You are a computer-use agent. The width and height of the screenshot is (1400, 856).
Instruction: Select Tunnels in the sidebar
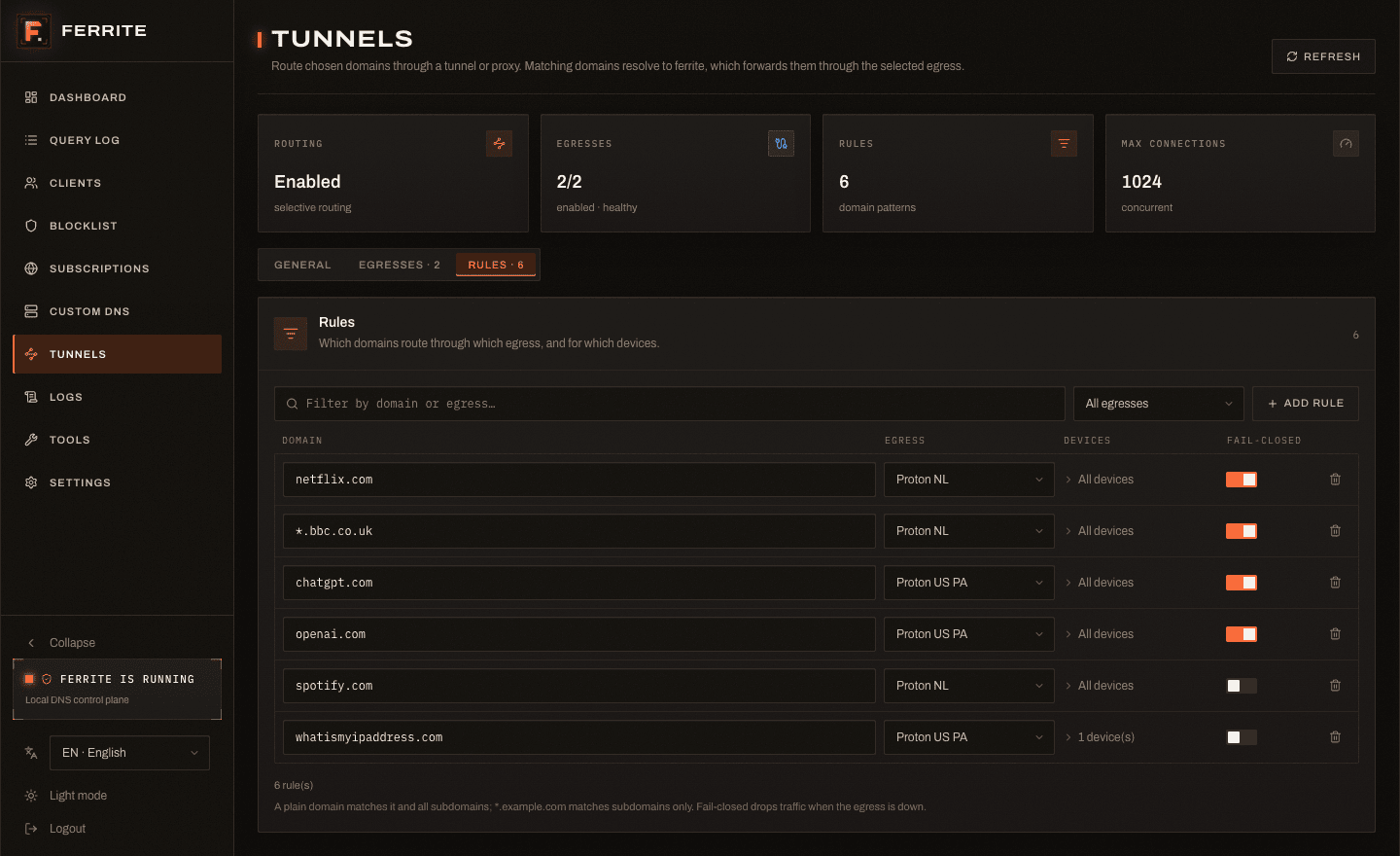(x=117, y=354)
